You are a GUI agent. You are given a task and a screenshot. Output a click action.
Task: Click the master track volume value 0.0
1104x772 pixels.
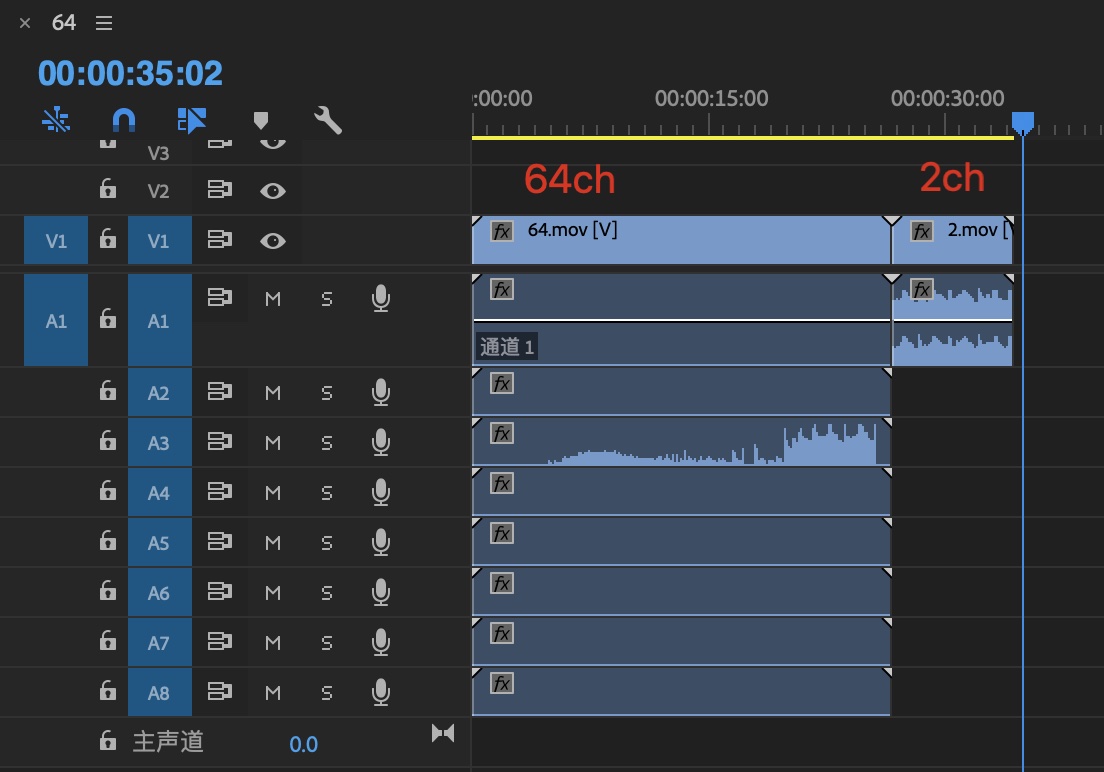click(303, 744)
